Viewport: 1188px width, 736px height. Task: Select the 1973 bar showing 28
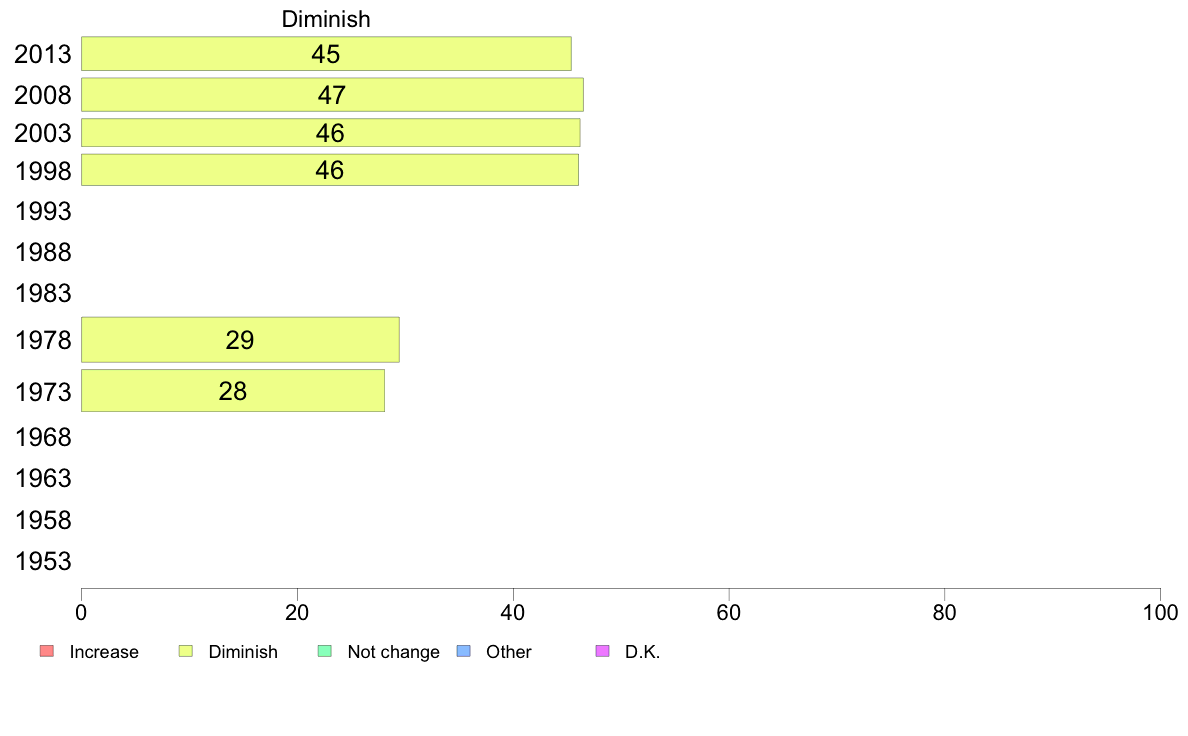[233, 391]
